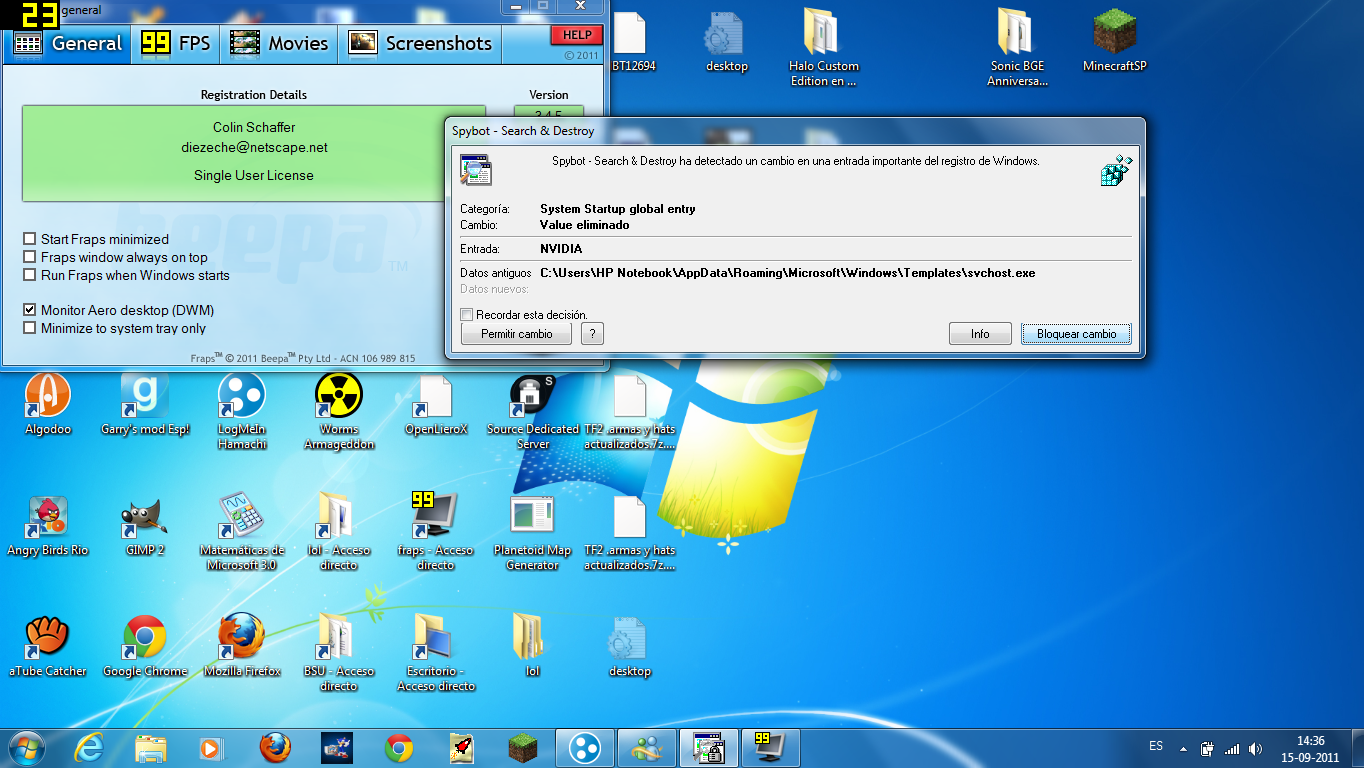Open Internet Explorer from the taskbar

point(89,748)
